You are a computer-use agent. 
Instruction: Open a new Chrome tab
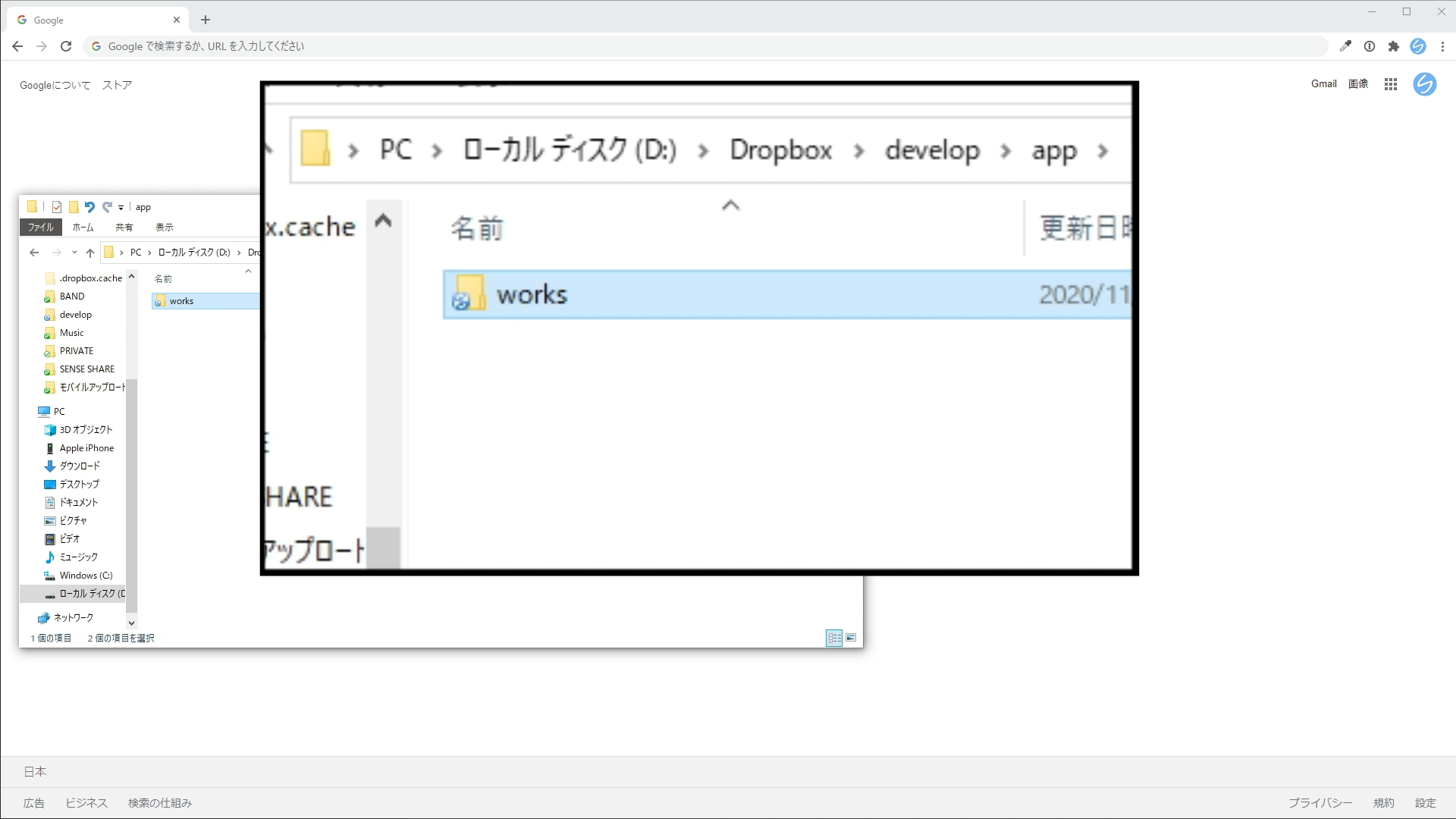tap(206, 20)
